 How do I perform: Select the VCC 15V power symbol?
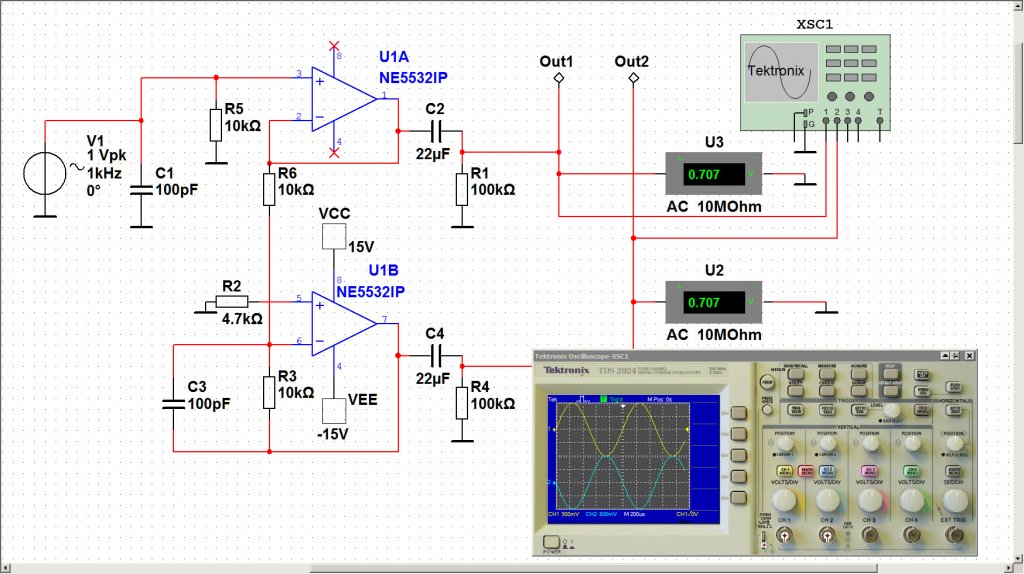click(334, 236)
